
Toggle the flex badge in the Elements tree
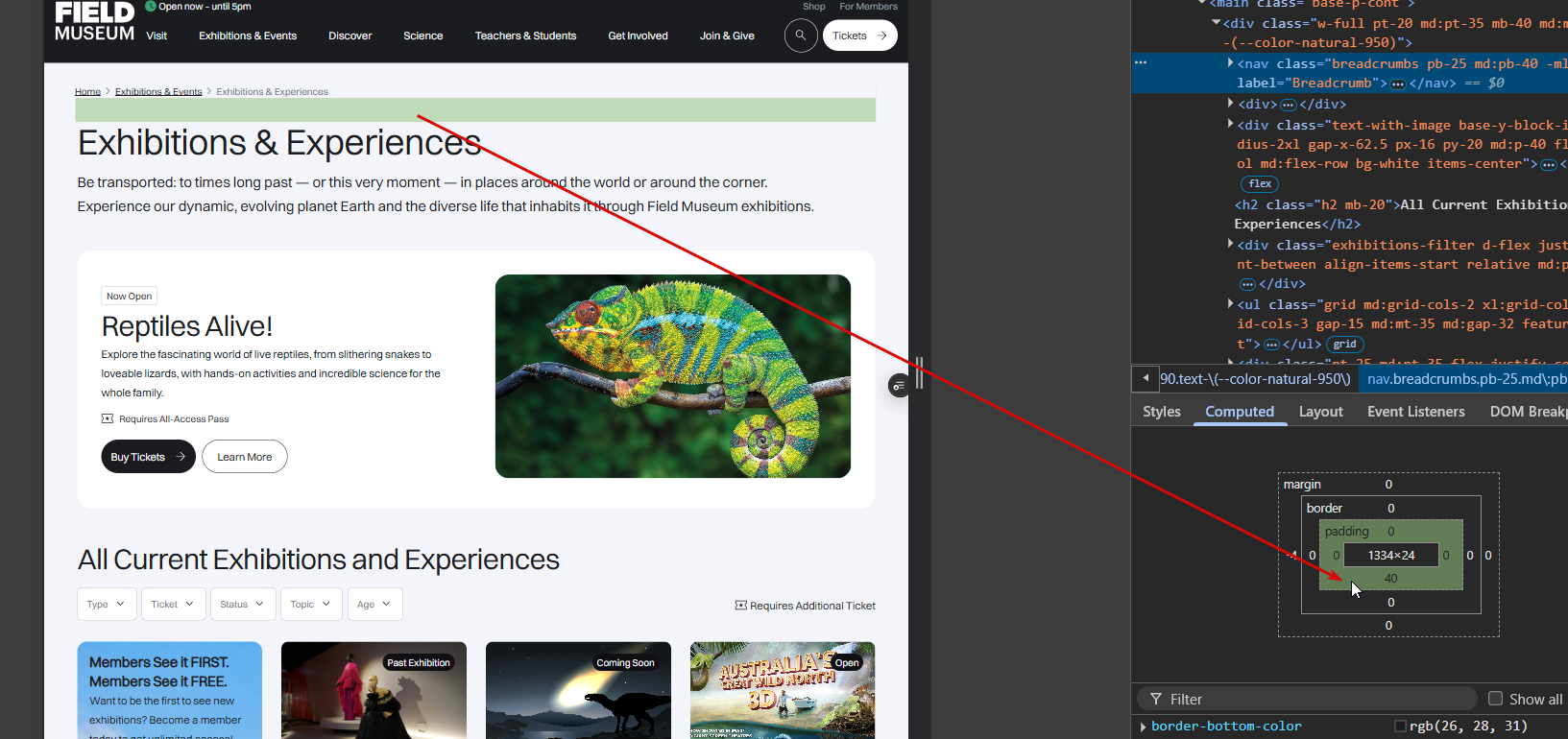tap(1260, 184)
